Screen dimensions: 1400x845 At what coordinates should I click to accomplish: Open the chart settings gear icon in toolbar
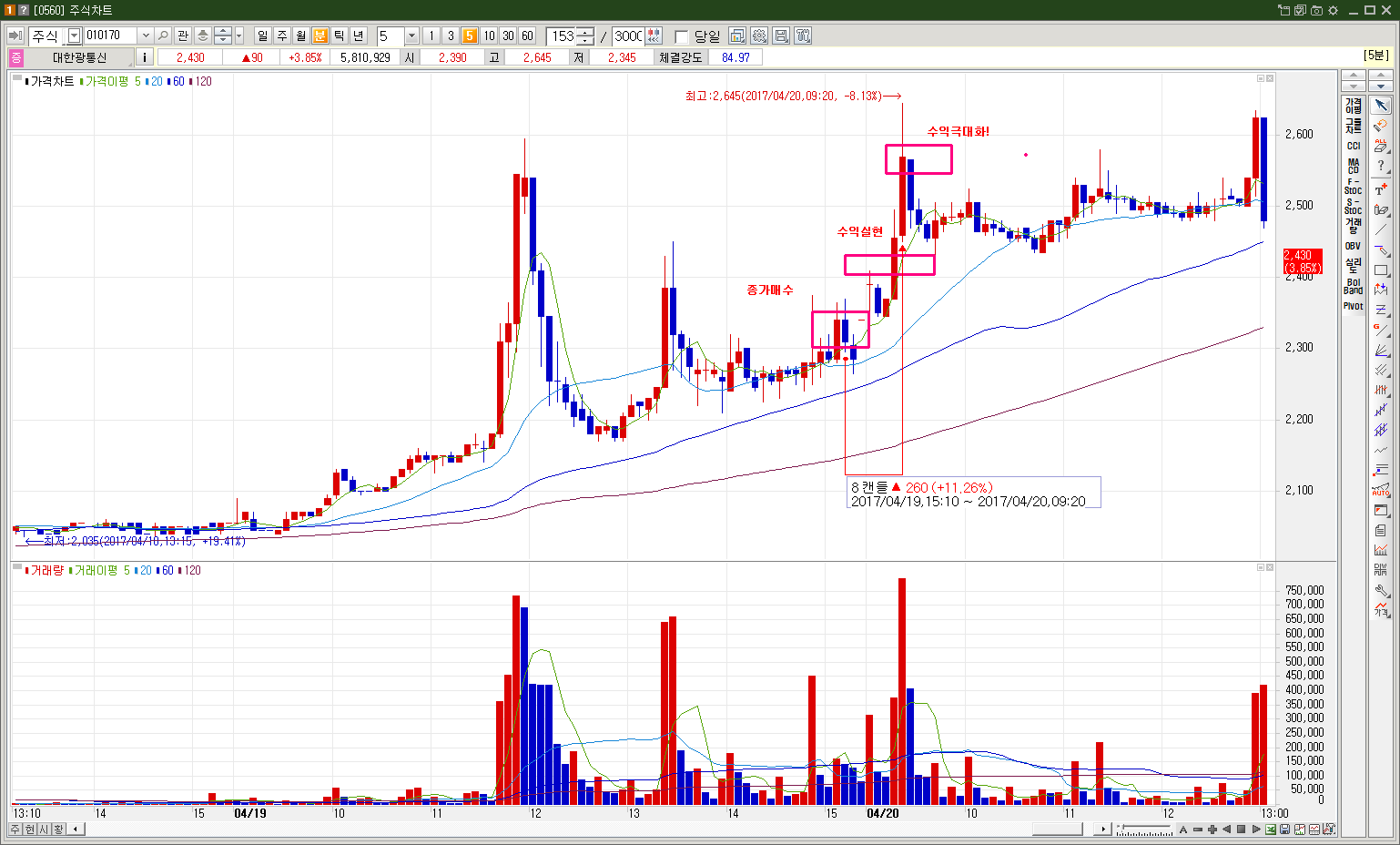point(759,36)
